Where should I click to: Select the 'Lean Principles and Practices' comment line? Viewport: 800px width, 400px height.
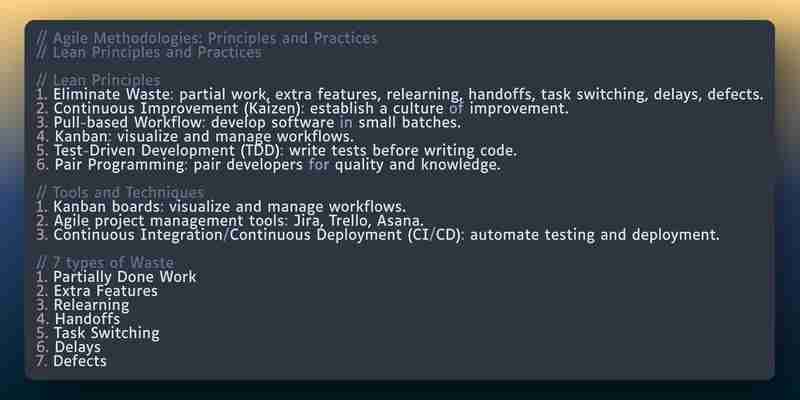149,52
